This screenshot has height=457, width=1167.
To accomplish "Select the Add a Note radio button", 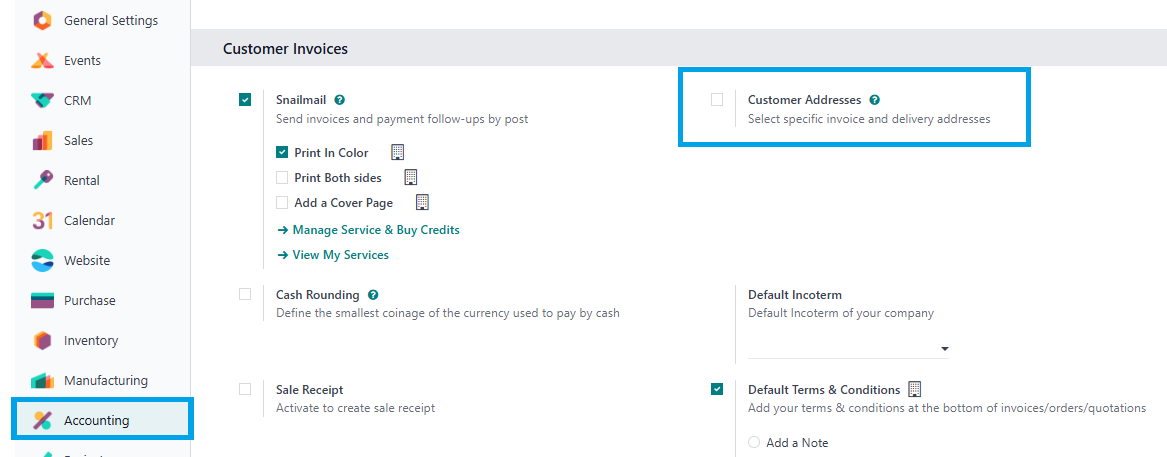I will pos(755,443).
